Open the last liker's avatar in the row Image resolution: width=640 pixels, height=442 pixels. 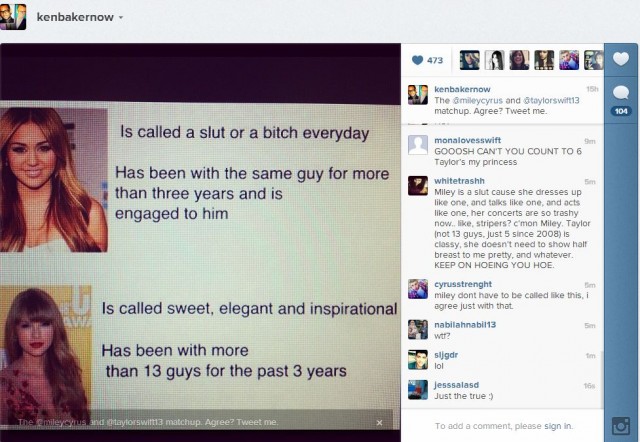593,60
